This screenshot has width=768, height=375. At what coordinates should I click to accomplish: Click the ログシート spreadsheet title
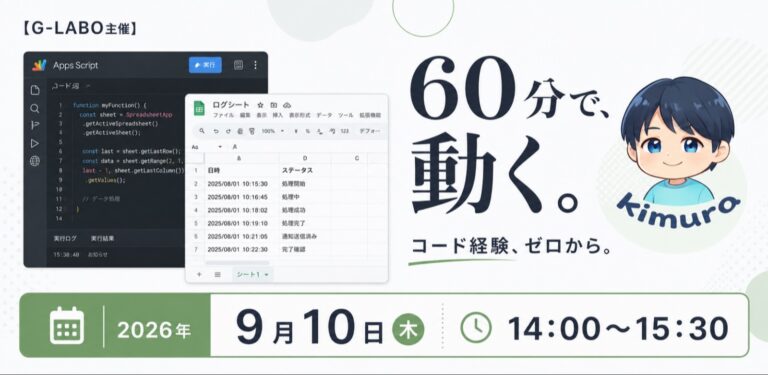pyautogui.click(x=231, y=105)
